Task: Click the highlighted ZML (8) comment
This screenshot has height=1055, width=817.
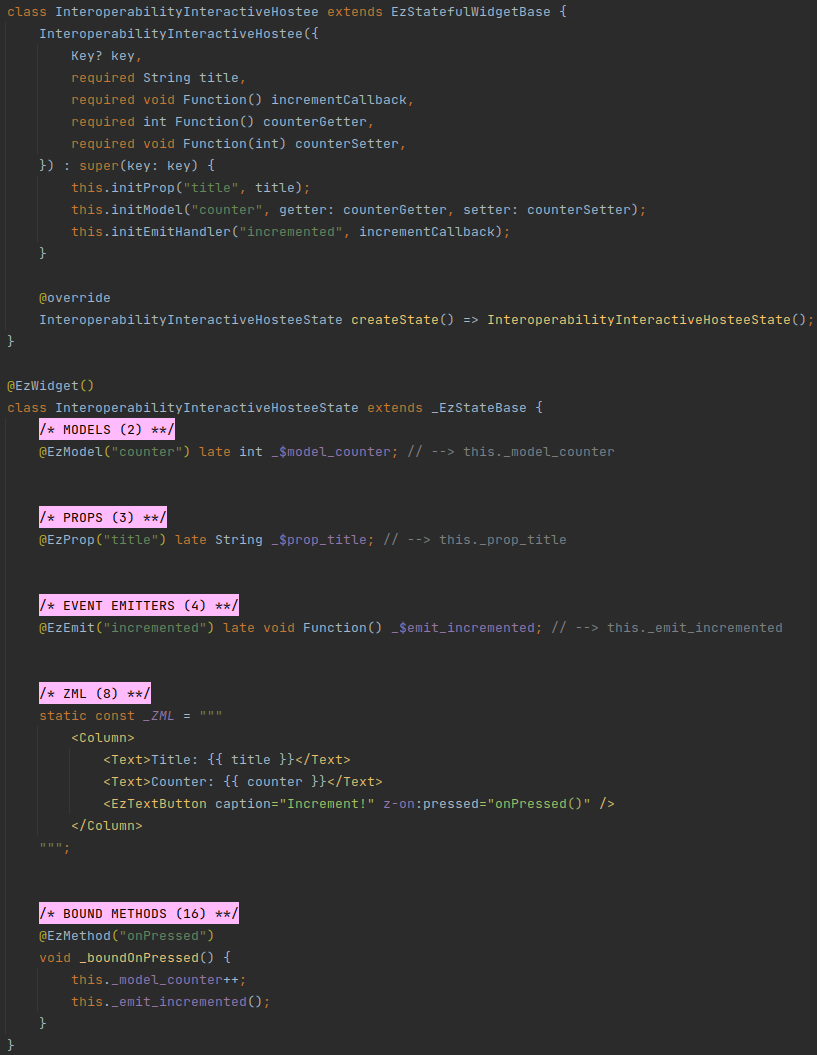Action: [95, 694]
